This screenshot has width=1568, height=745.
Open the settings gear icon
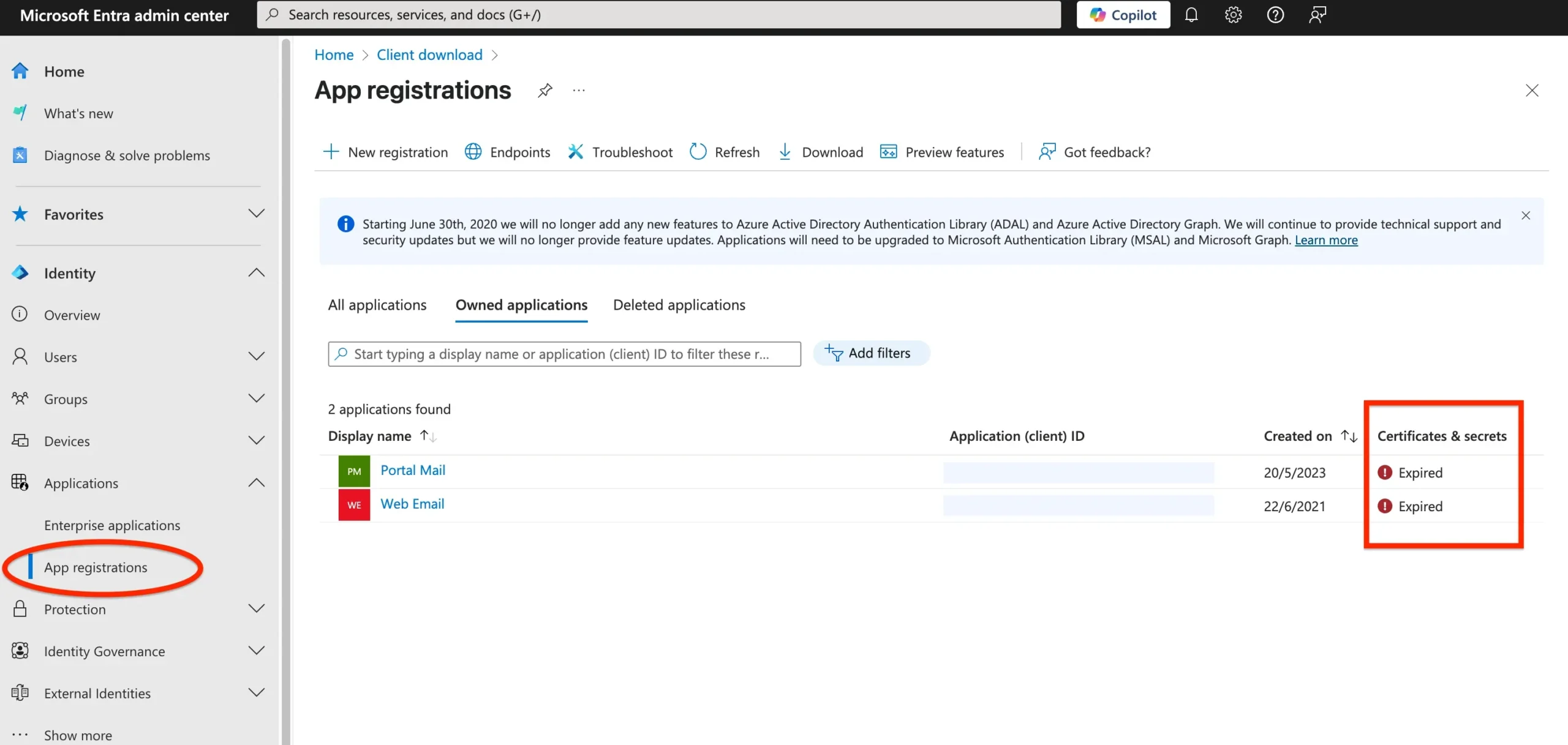point(1233,15)
